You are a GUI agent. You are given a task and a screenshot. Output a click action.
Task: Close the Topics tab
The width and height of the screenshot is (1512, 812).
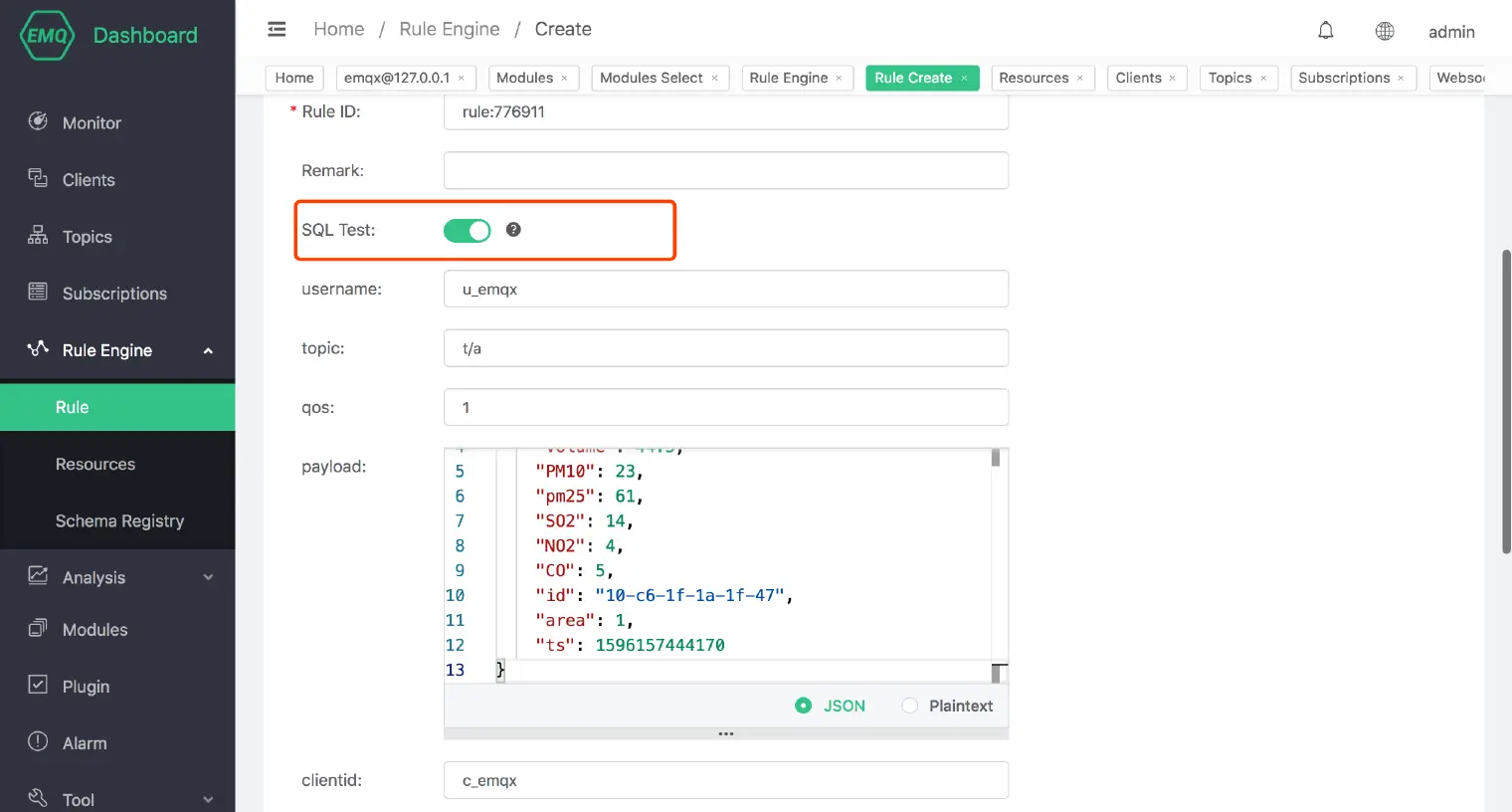click(x=1263, y=79)
